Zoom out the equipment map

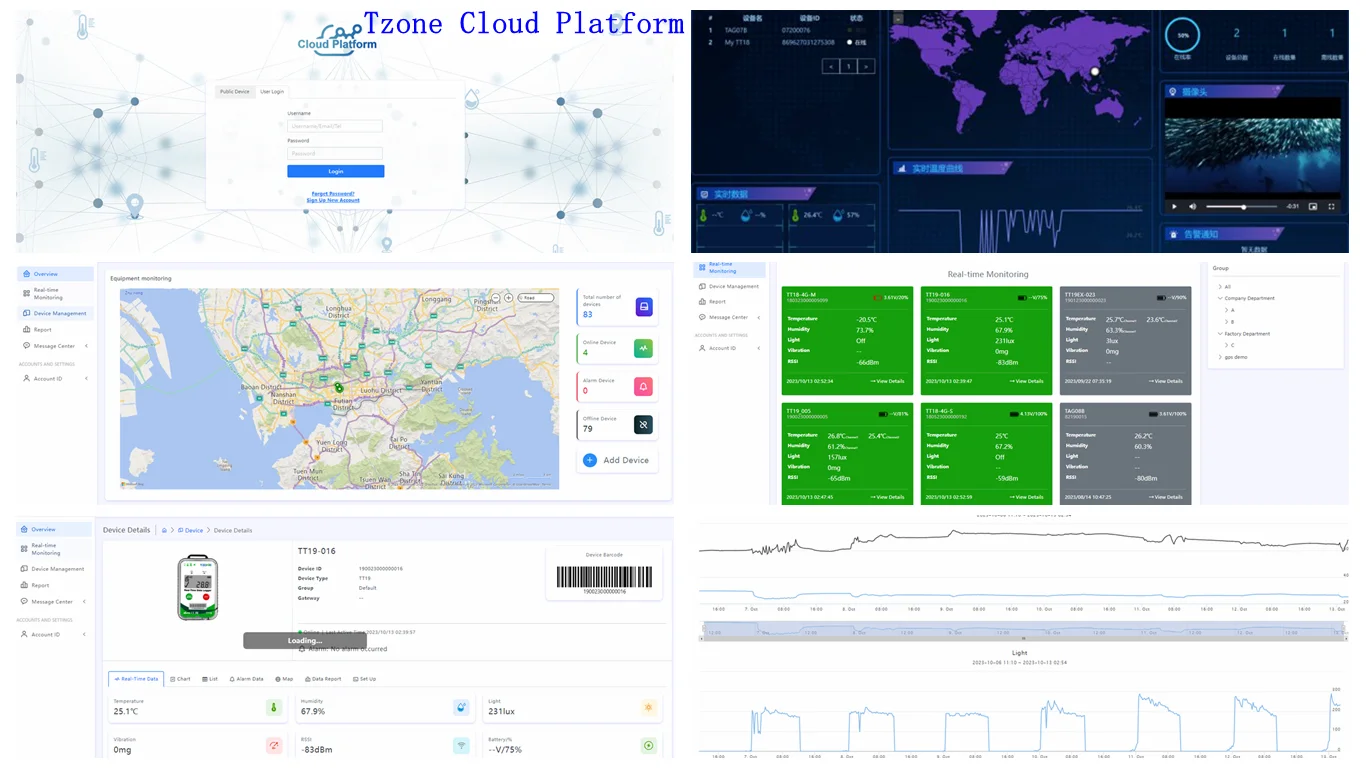[x=496, y=297]
